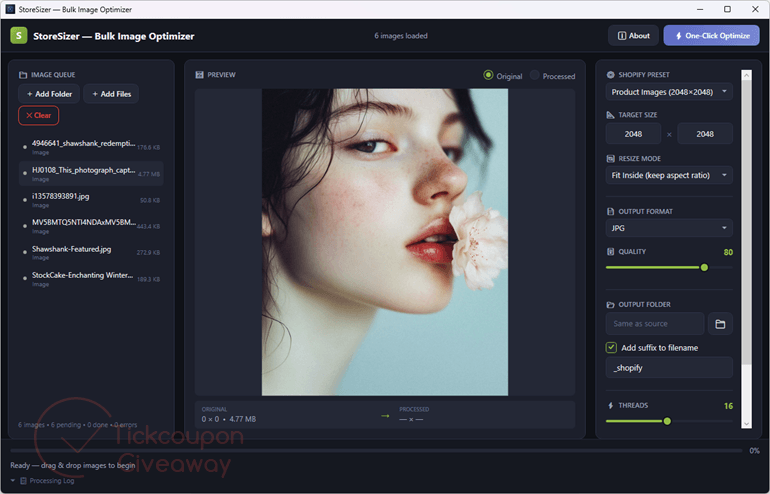770x494 pixels.
Task: Click the Output Format file icon
Action: click(x=610, y=212)
